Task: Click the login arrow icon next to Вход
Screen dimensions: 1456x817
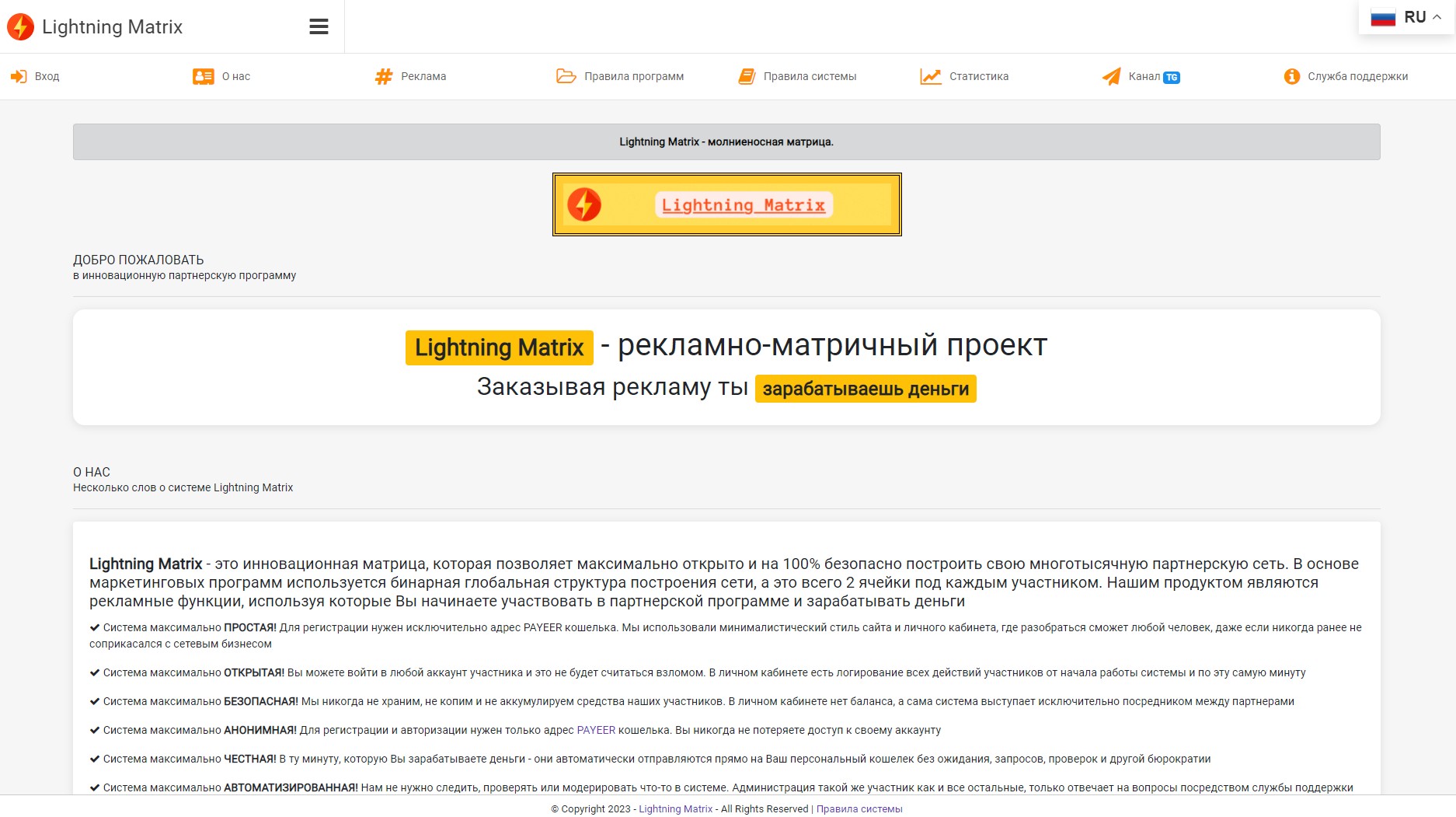Action: [19, 76]
